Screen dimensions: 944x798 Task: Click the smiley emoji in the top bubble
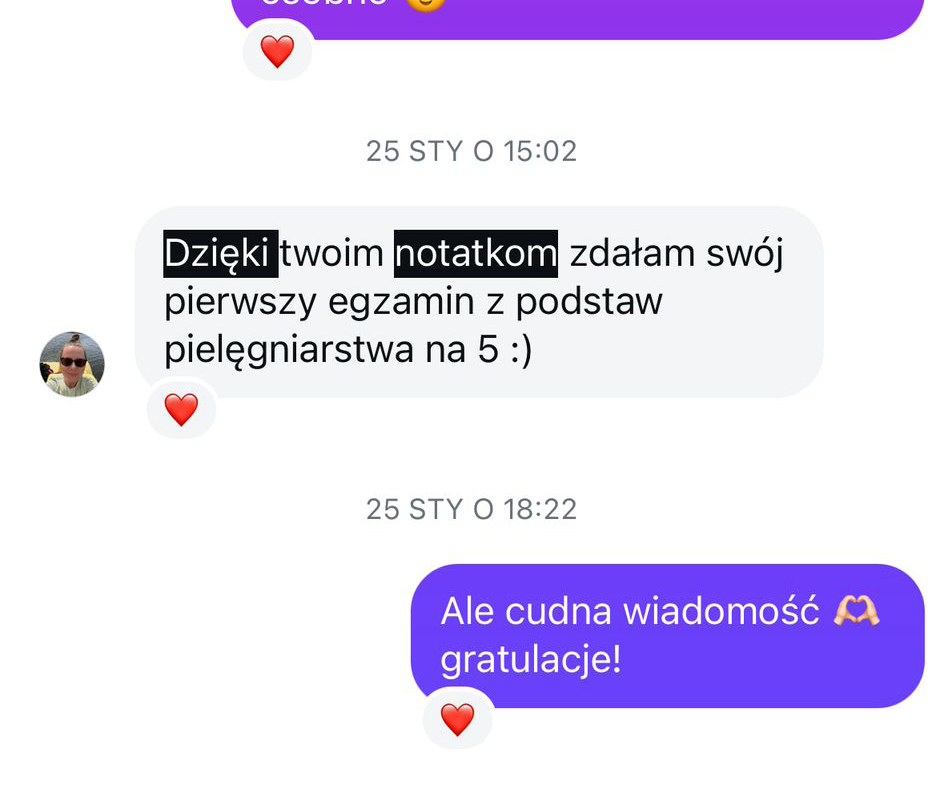tap(426, 4)
